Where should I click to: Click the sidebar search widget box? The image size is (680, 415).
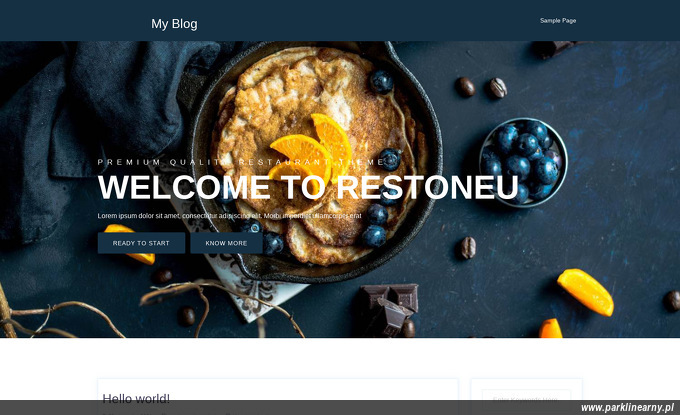point(526,397)
